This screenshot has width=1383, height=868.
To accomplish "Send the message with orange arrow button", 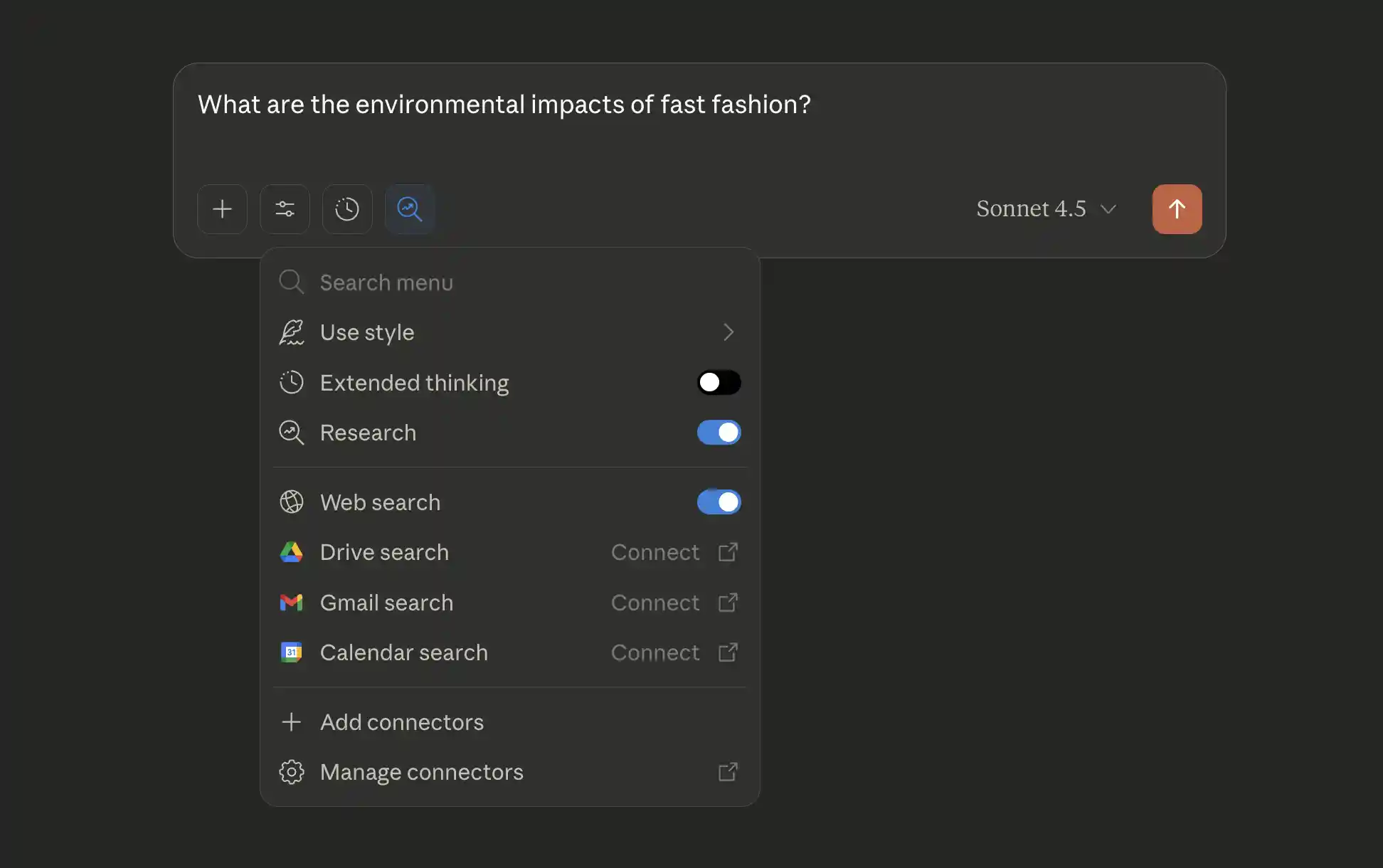I will point(1177,209).
